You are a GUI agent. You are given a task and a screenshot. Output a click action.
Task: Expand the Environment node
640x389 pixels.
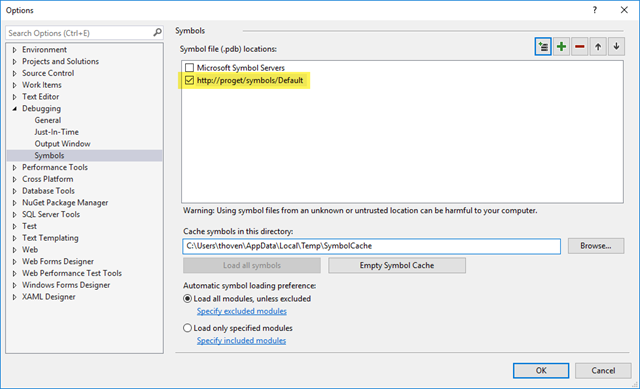tap(15, 50)
